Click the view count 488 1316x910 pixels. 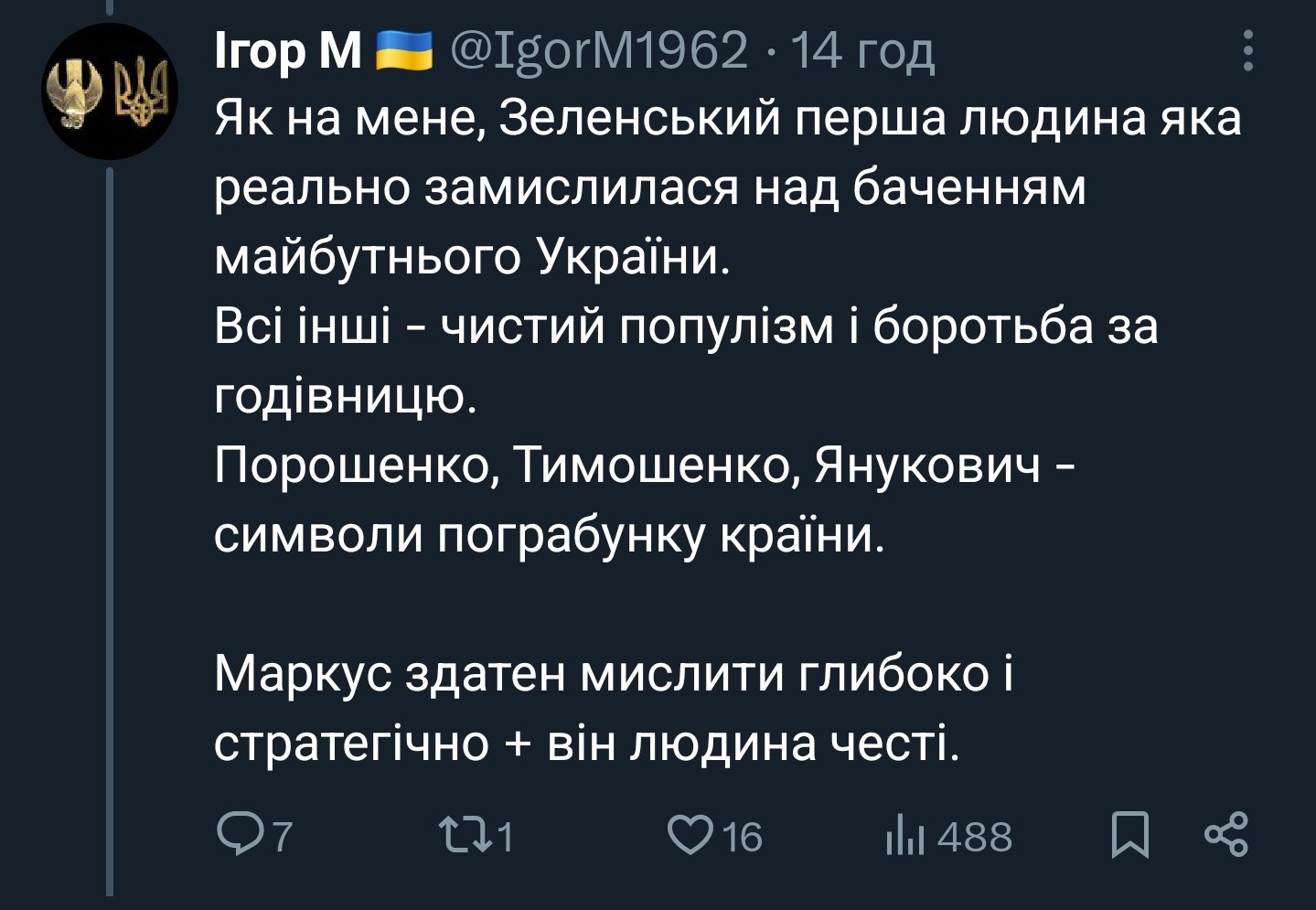975,837
